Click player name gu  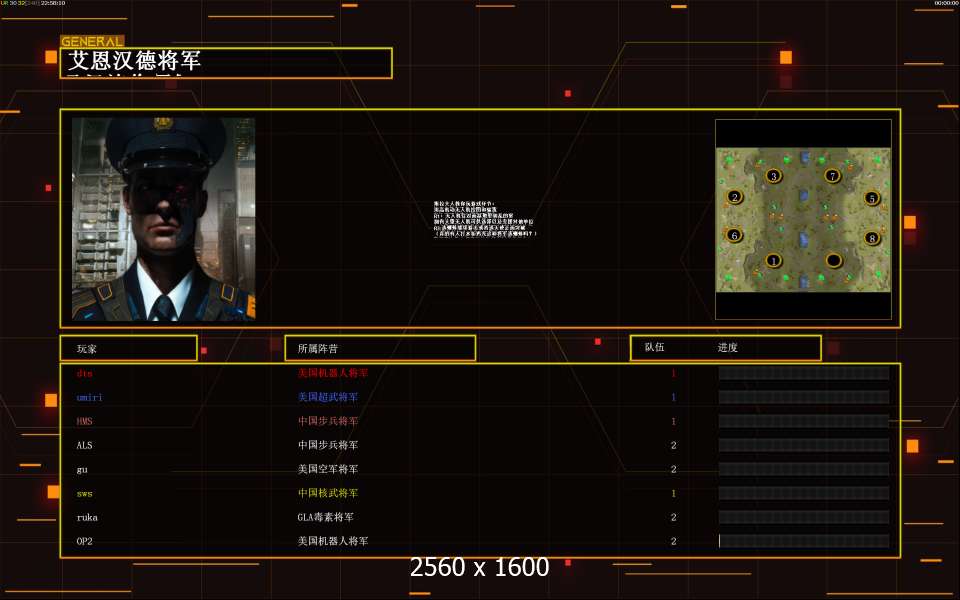82,470
